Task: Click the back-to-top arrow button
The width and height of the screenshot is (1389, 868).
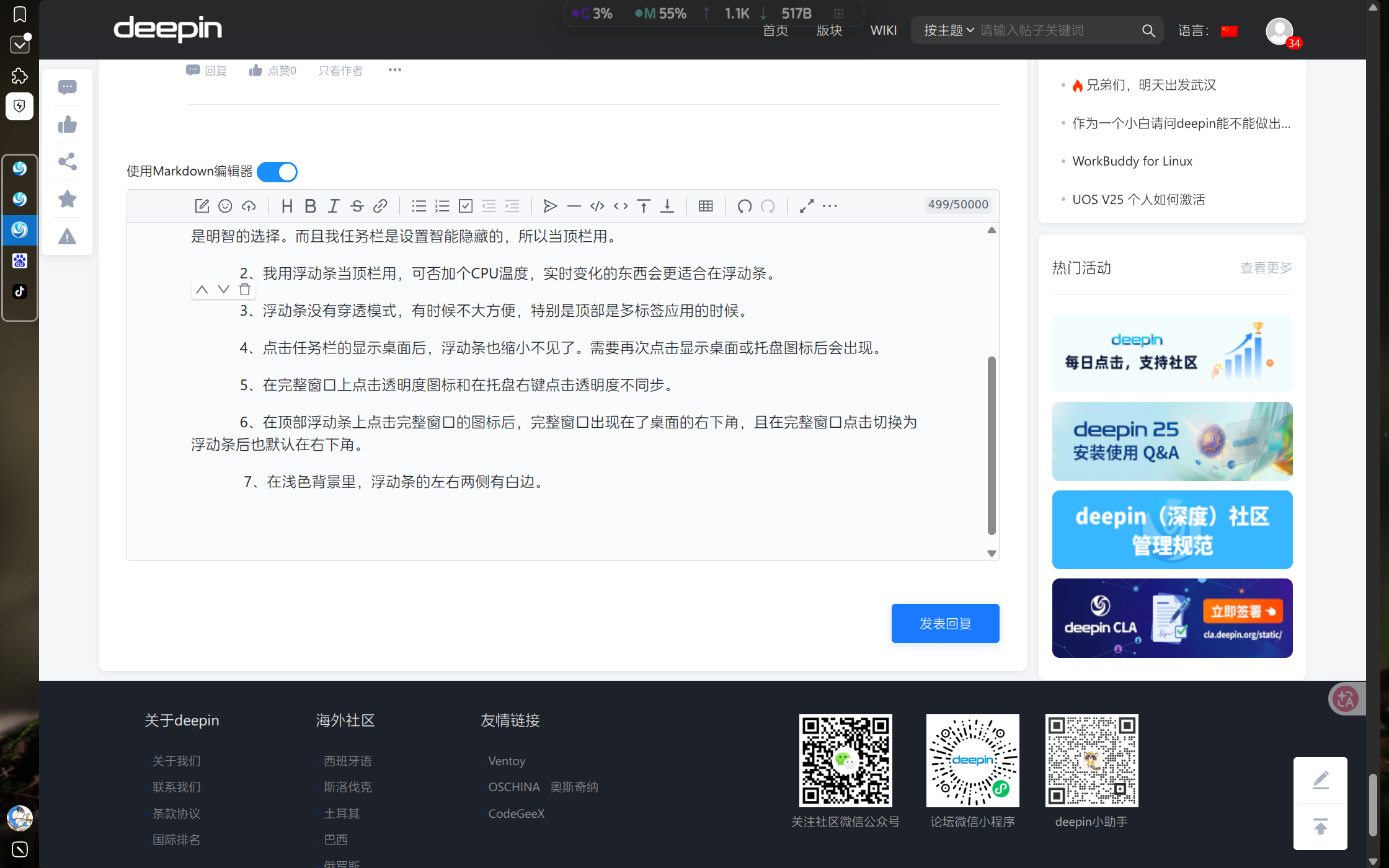Action: click(x=1321, y=826)
